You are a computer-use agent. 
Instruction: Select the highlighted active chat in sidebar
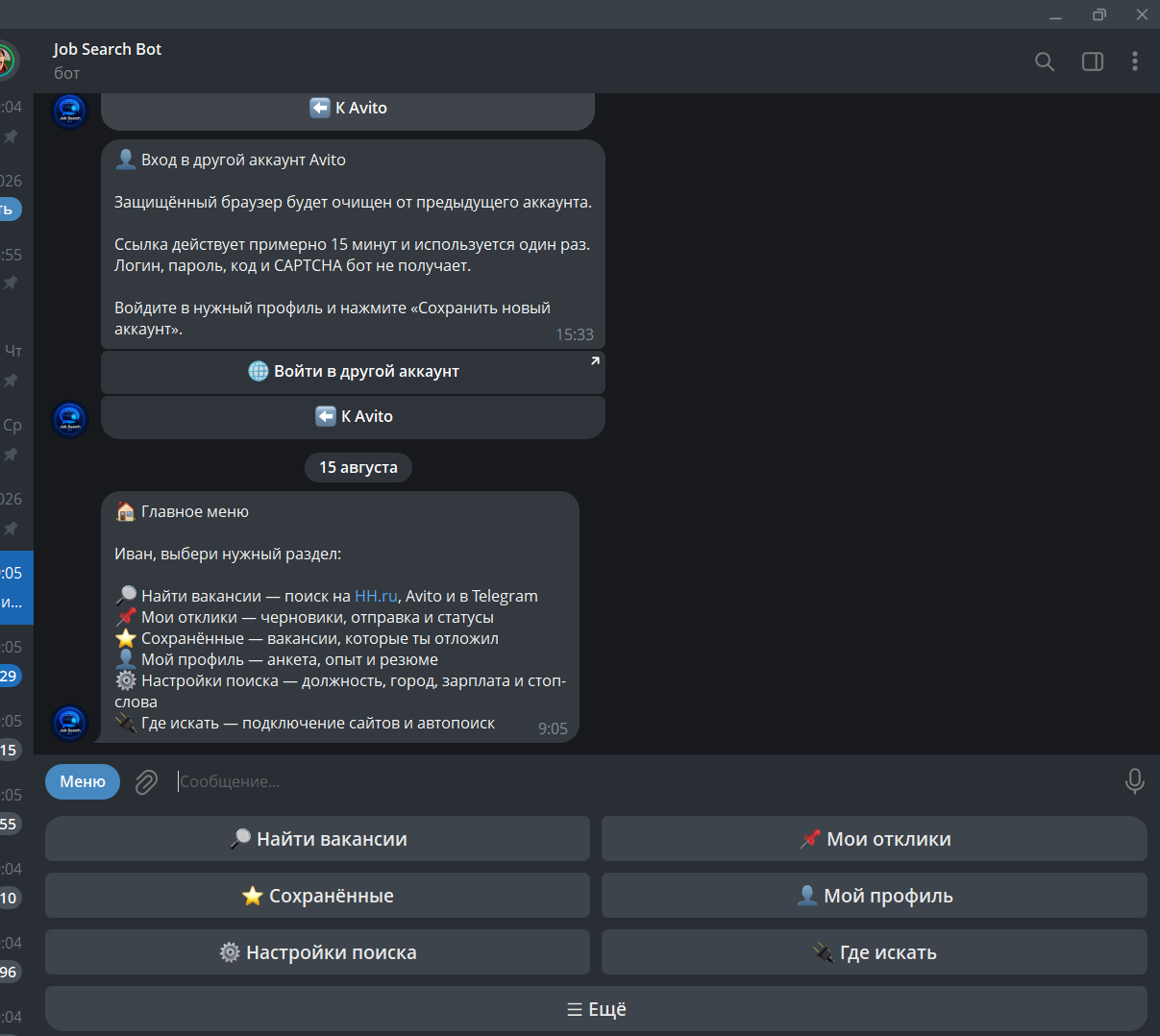(16, 588)
